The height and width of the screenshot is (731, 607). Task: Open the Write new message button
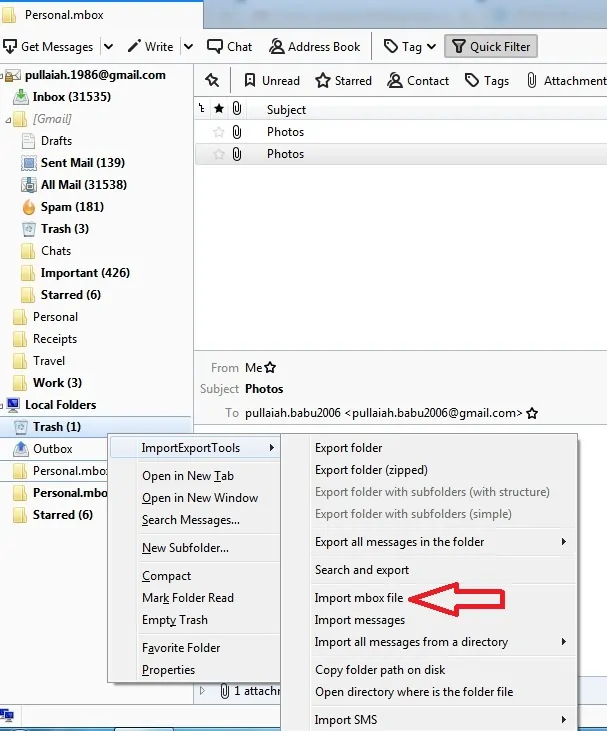(x=148, y=47)
